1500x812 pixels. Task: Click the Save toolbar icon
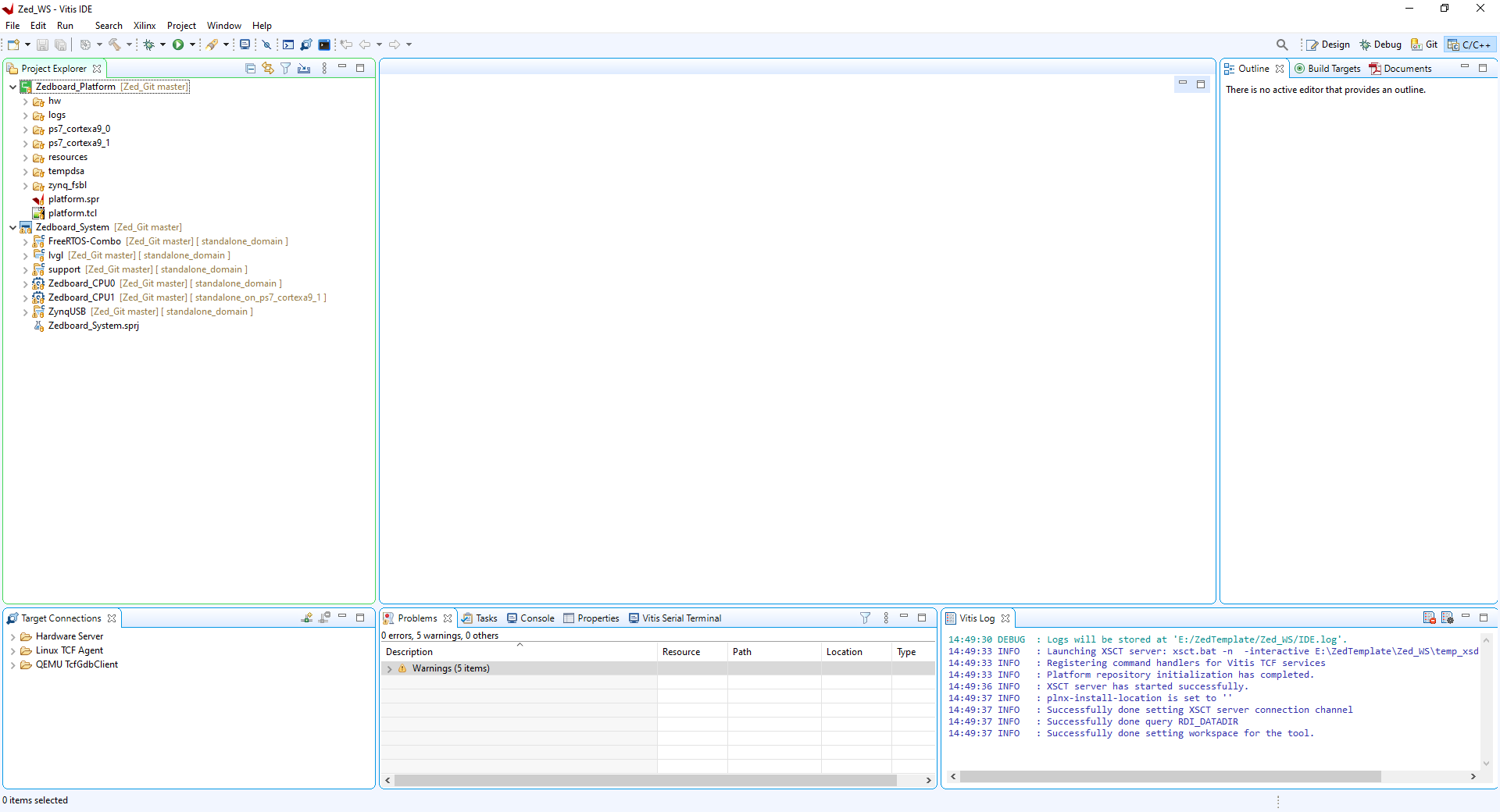click(x=42, y=45)
